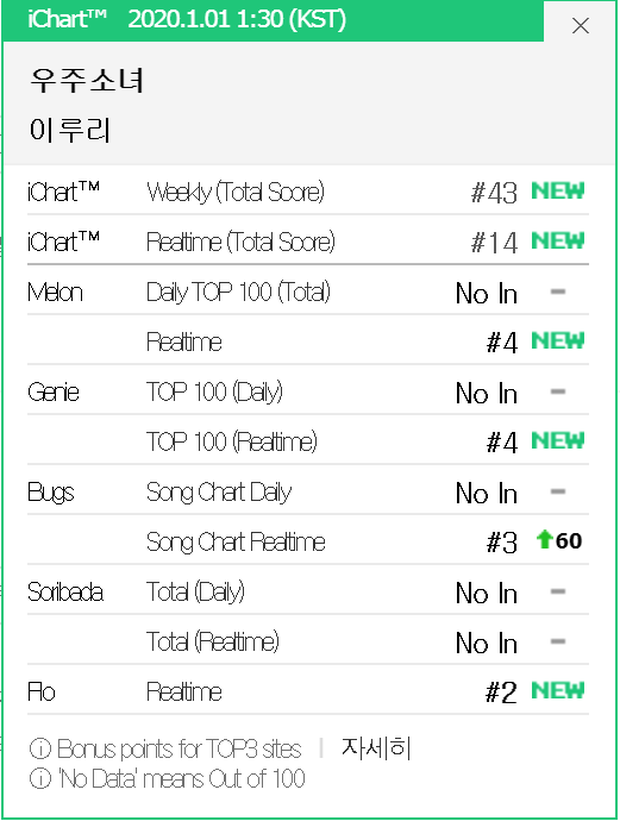Click Genie TOP 100 (Daily) label

214,392
